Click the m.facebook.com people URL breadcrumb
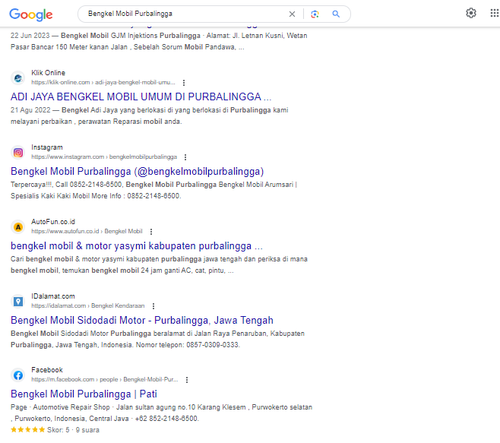500x443 pixels. 105,380
